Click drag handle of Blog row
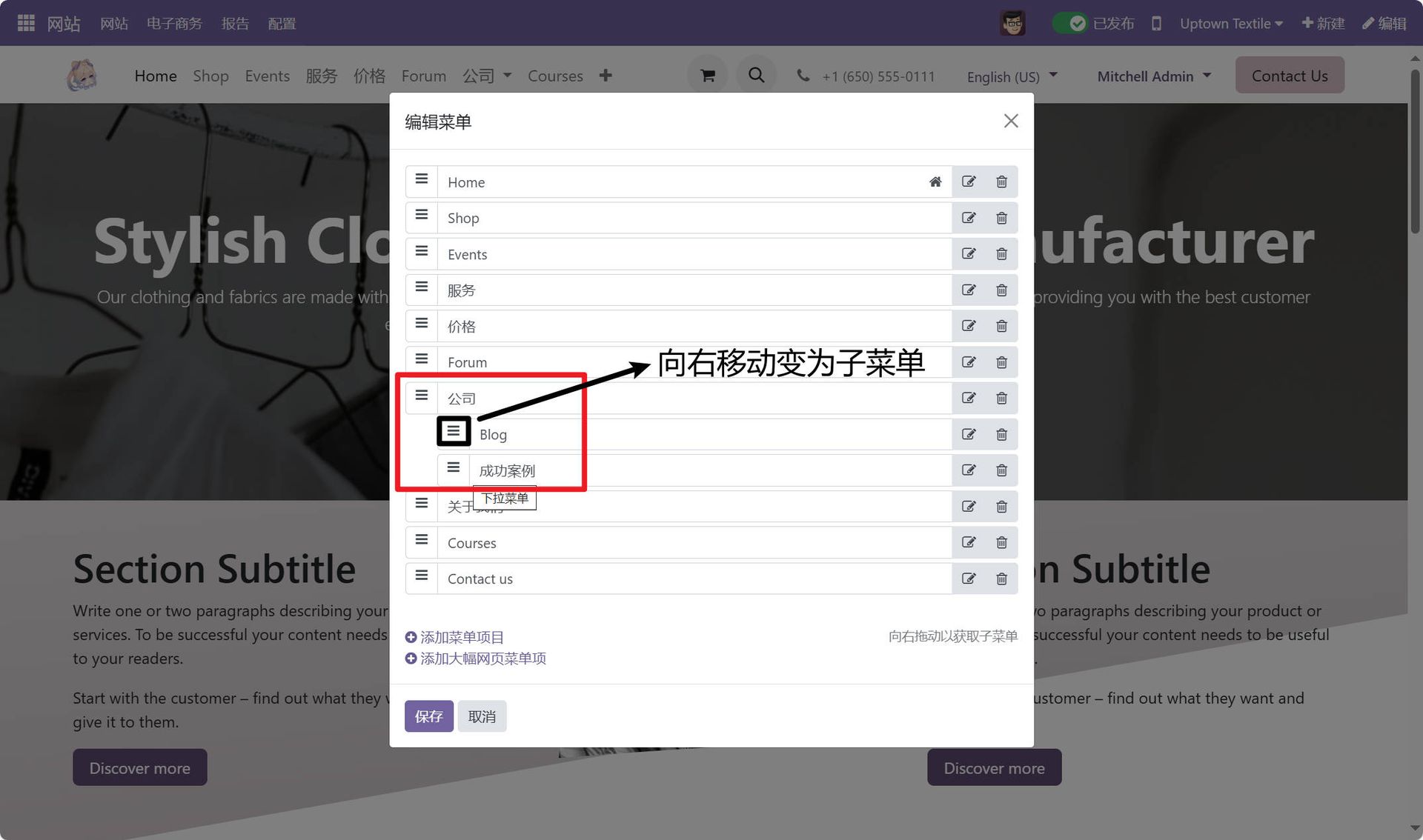 pyautogui.click(x=454, y=431)
